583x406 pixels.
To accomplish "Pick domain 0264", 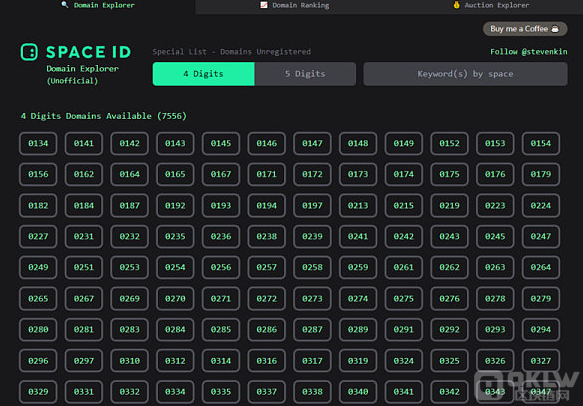I will (541, 267).
